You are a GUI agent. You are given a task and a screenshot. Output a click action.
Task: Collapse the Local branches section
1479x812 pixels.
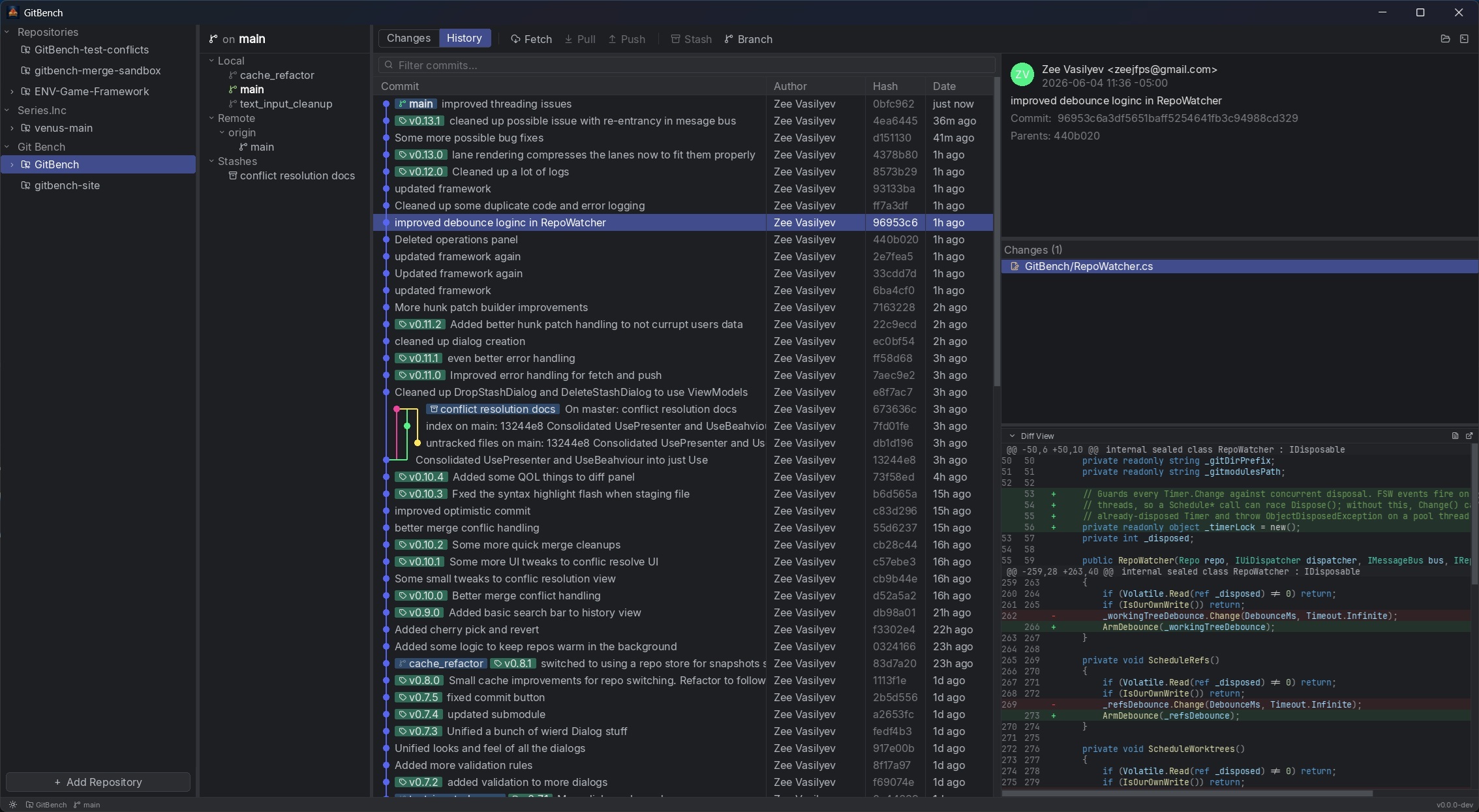pos(211,61)
